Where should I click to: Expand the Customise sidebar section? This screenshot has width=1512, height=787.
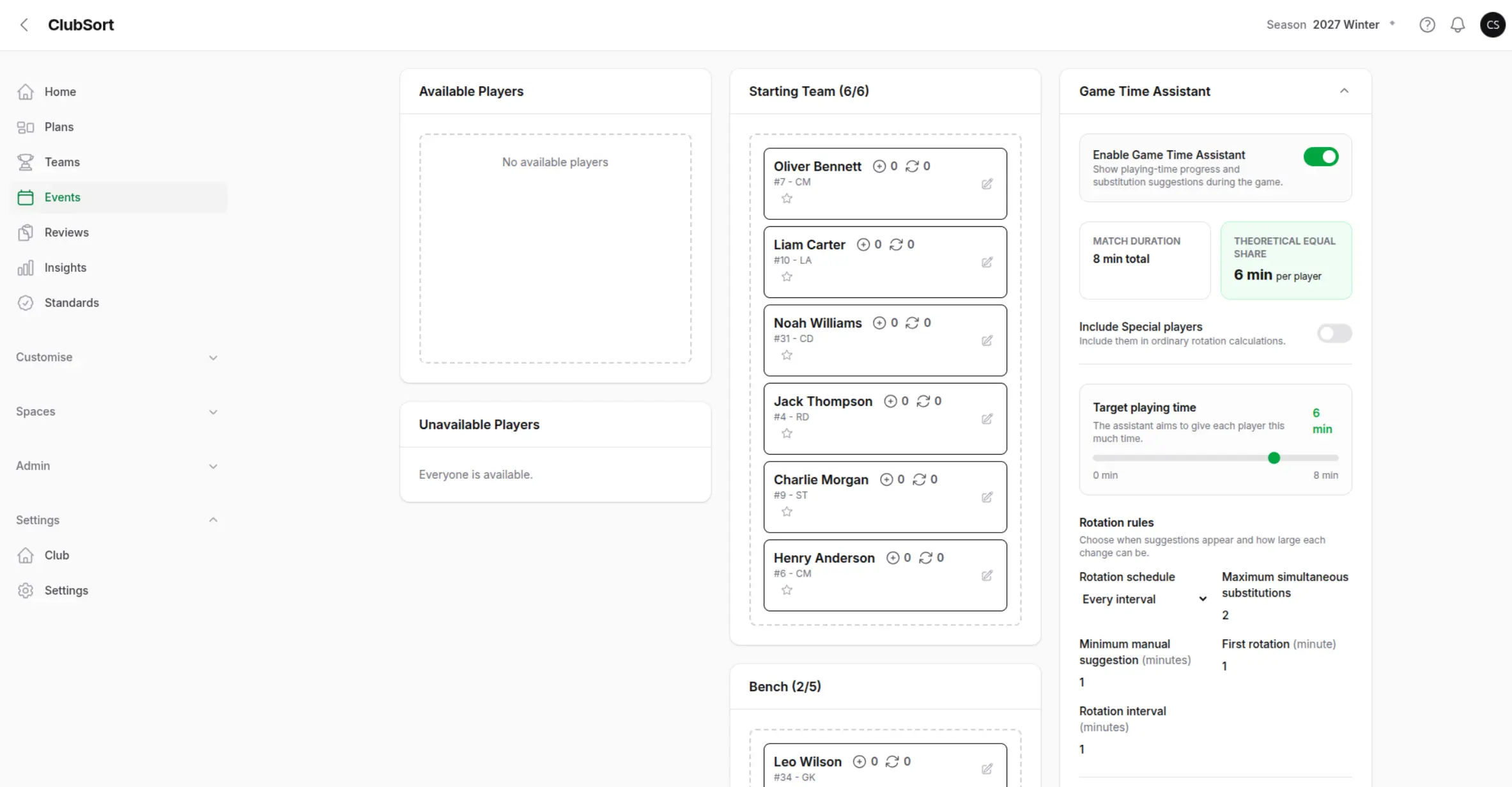pyautogui.click(x=118, y=357)
